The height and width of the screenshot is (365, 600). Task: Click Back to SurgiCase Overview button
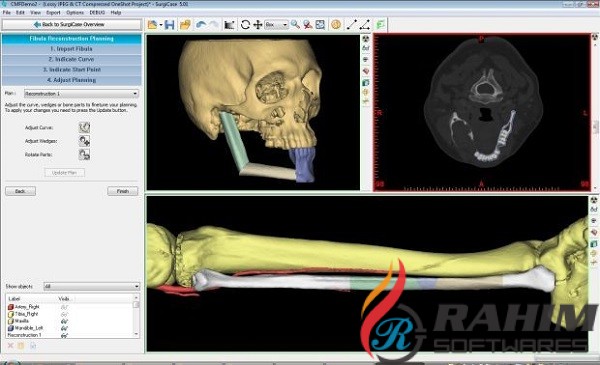click(72, 24)
